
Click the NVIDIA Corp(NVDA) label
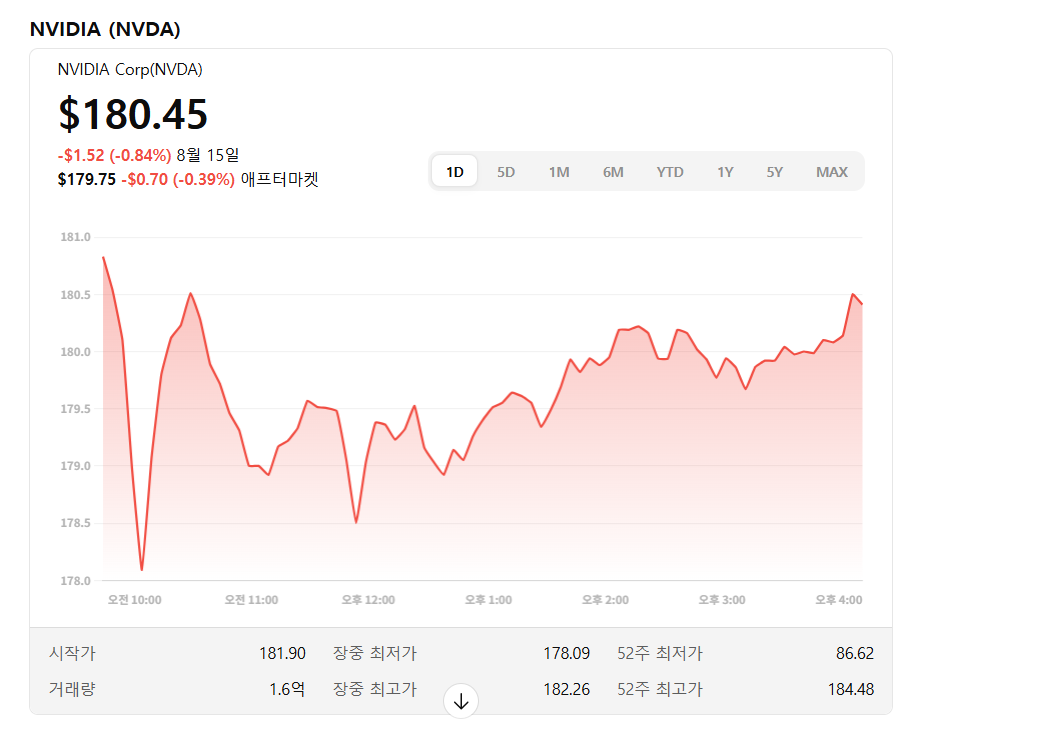[130, 69]
